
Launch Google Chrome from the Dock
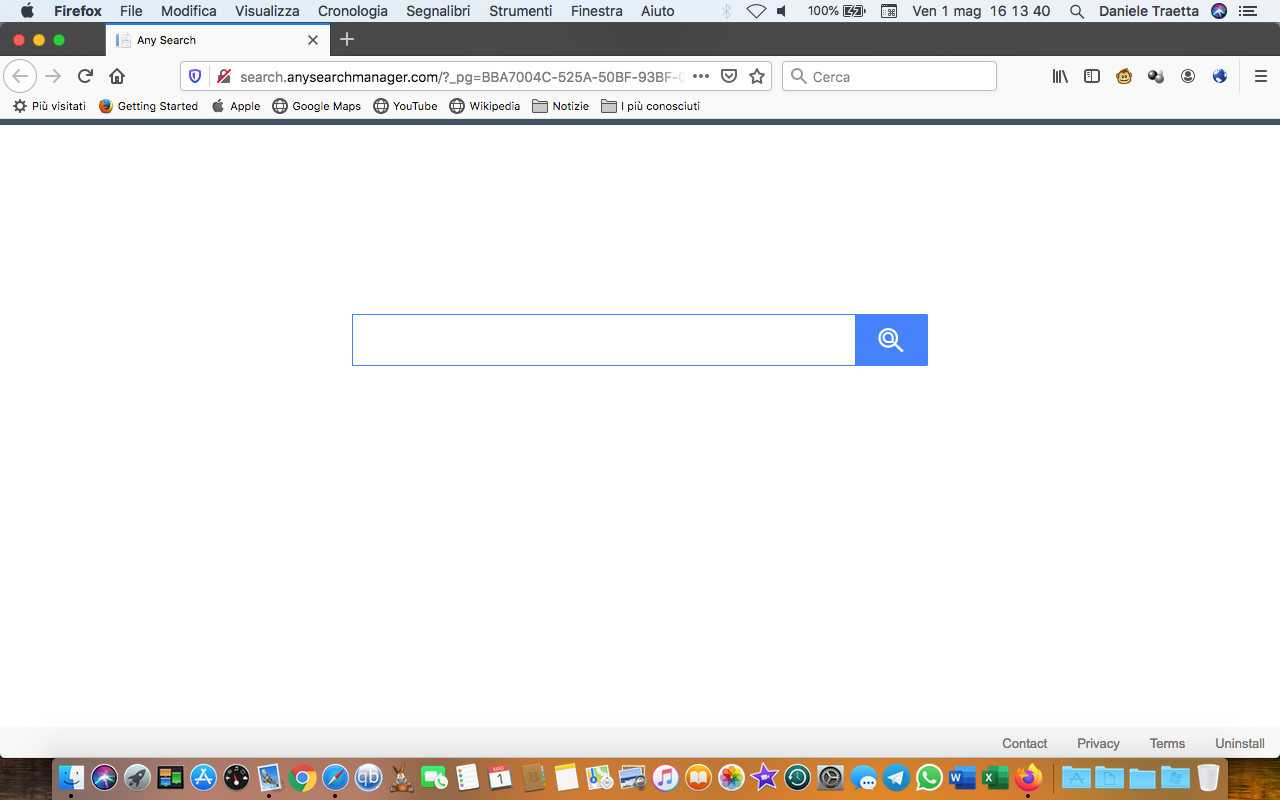(302, 777)
